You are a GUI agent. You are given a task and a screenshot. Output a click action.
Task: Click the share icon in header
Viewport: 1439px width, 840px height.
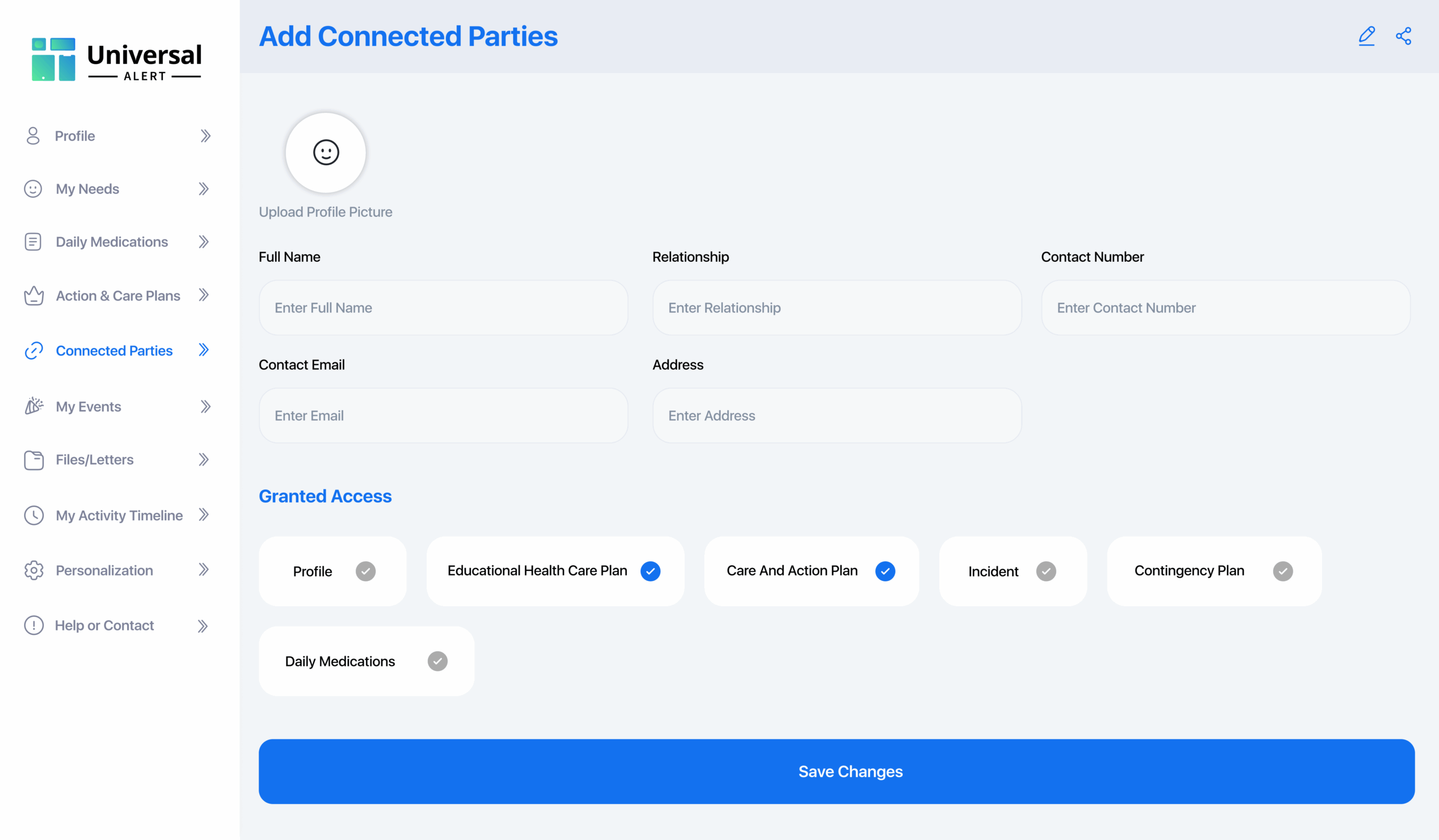[x=1403, y=37]
